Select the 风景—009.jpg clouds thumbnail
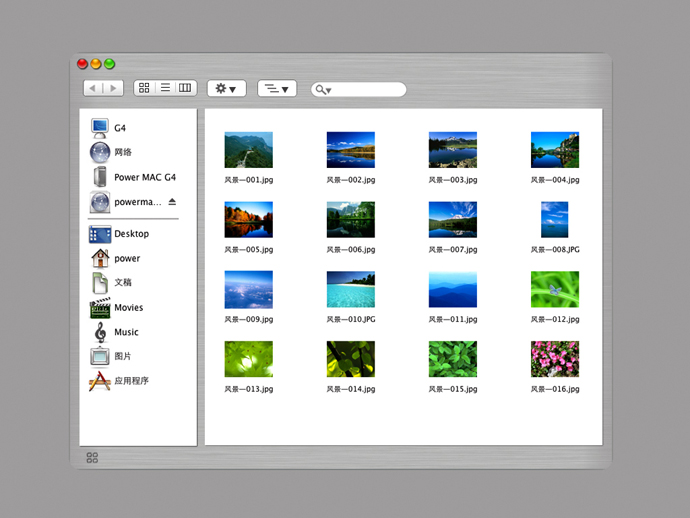This screenshot has width=690, height=518. click(249, 290)
